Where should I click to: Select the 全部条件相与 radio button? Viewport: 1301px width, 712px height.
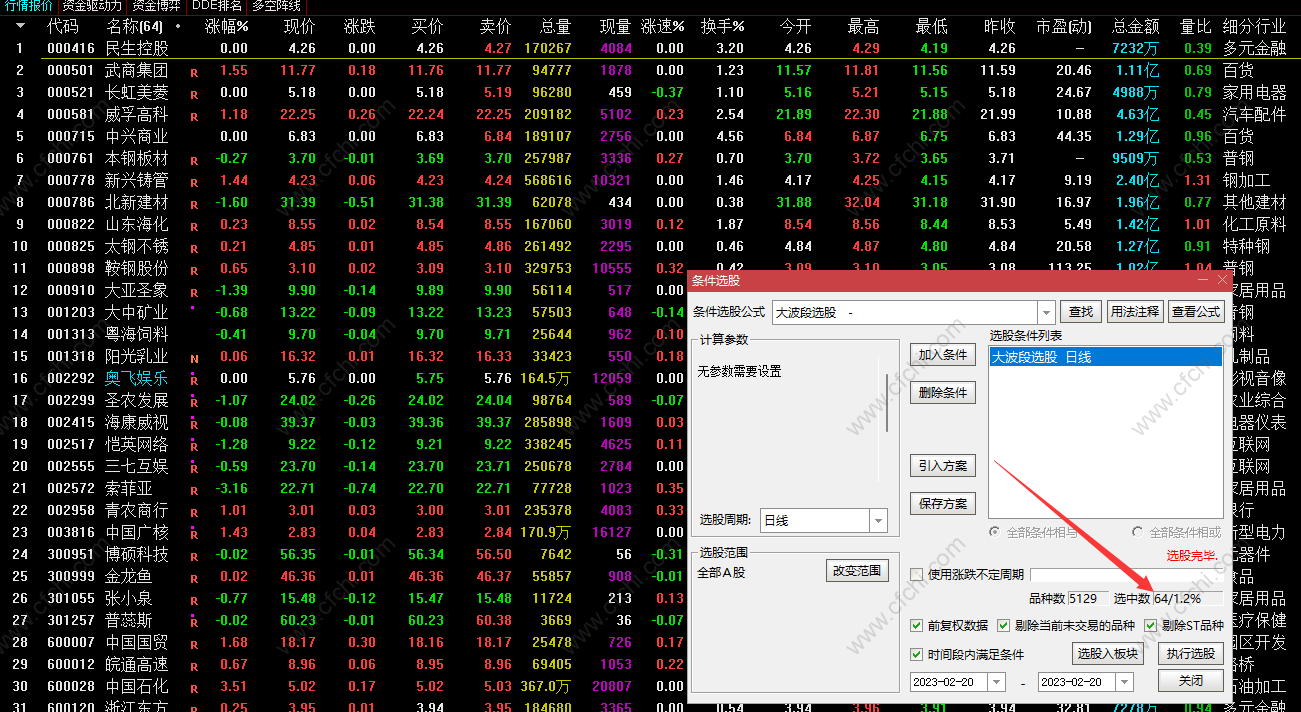click(995, 533)
